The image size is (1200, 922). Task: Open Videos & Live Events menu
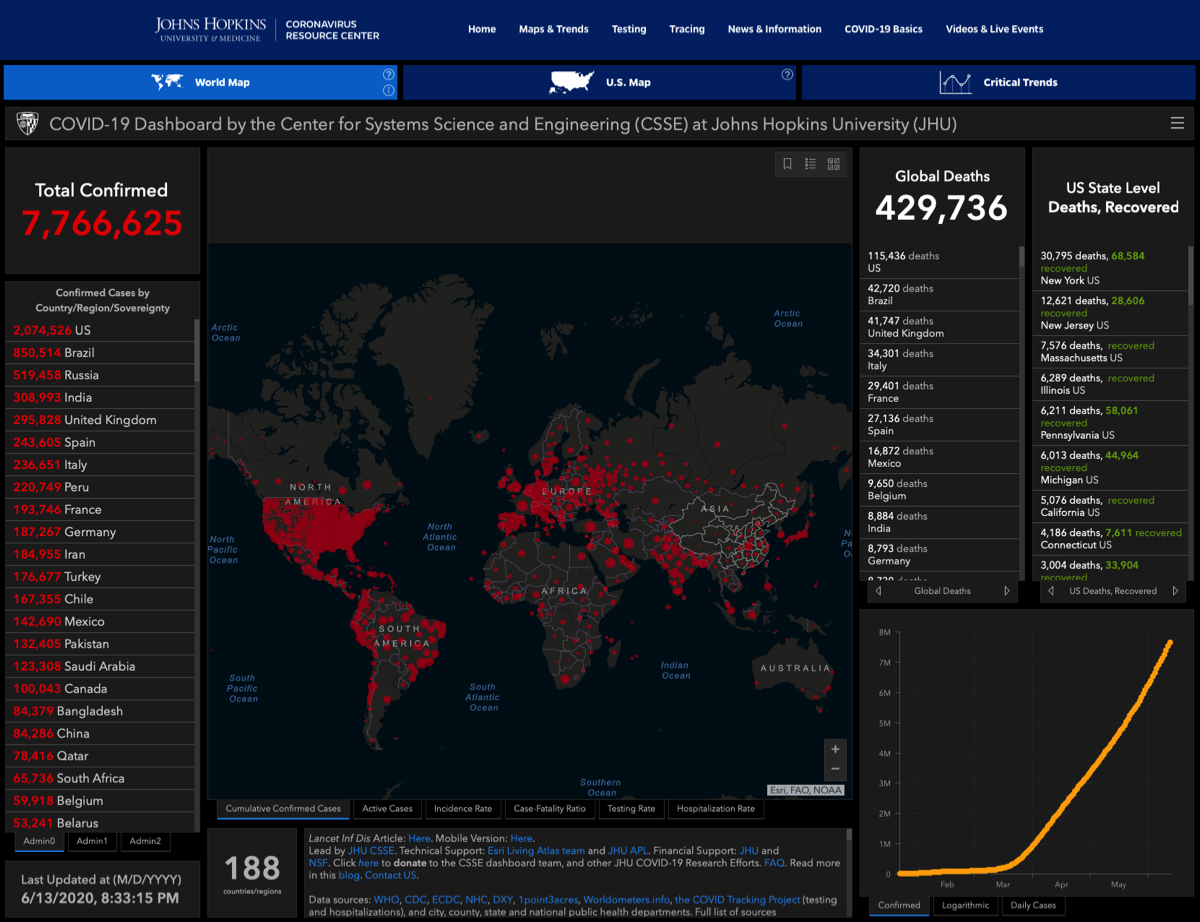pyautogui.click(x=995, y=29)
